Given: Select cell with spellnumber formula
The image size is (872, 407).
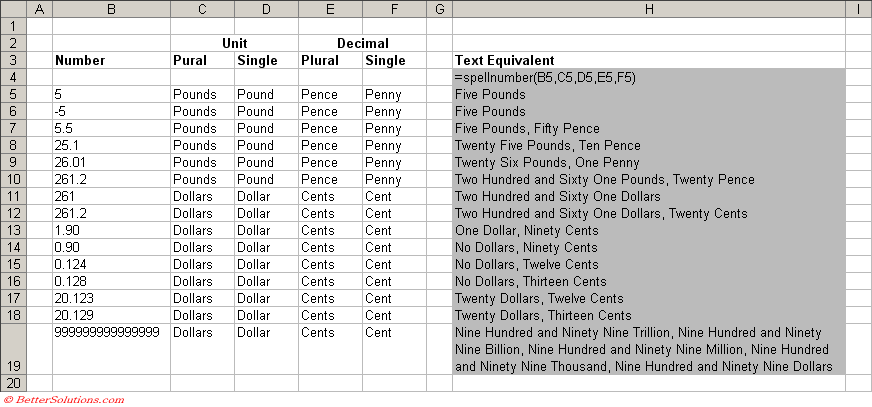Looking at the screenshot, I should [x=648, y=77].
